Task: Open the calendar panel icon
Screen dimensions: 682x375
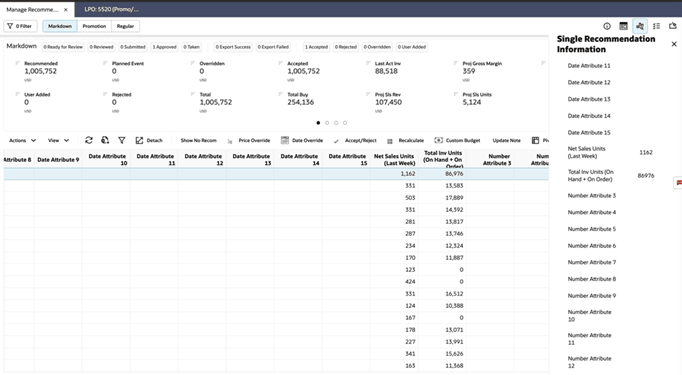Action: tap(623, 26)
